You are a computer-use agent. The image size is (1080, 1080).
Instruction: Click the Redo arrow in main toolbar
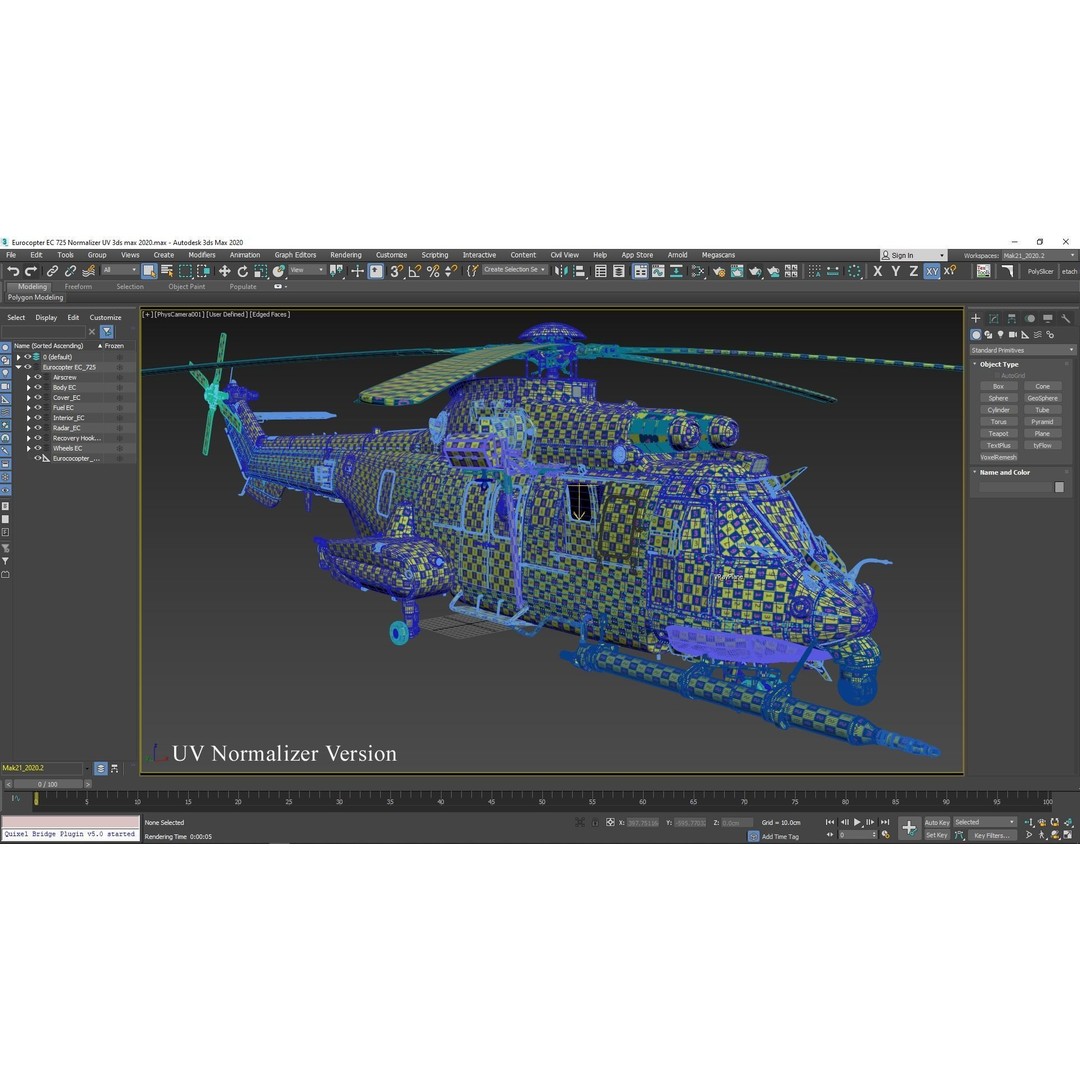(x=31, y=271)
